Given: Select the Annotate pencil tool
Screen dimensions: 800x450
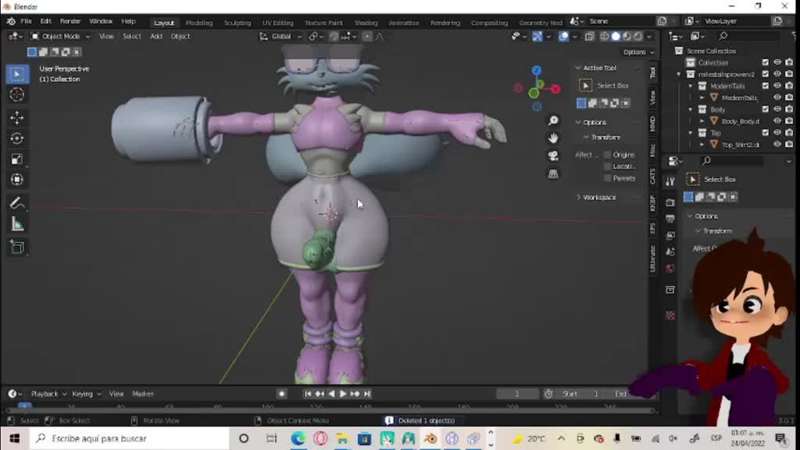Looking at the screenshot, I should [x=17, y=203].
